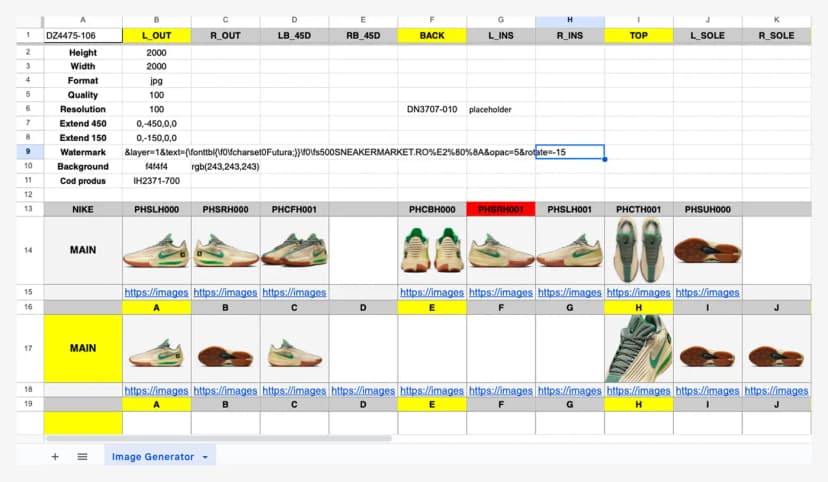Select the column H header
The image size is (828, 482).
(x=569, y=20)
